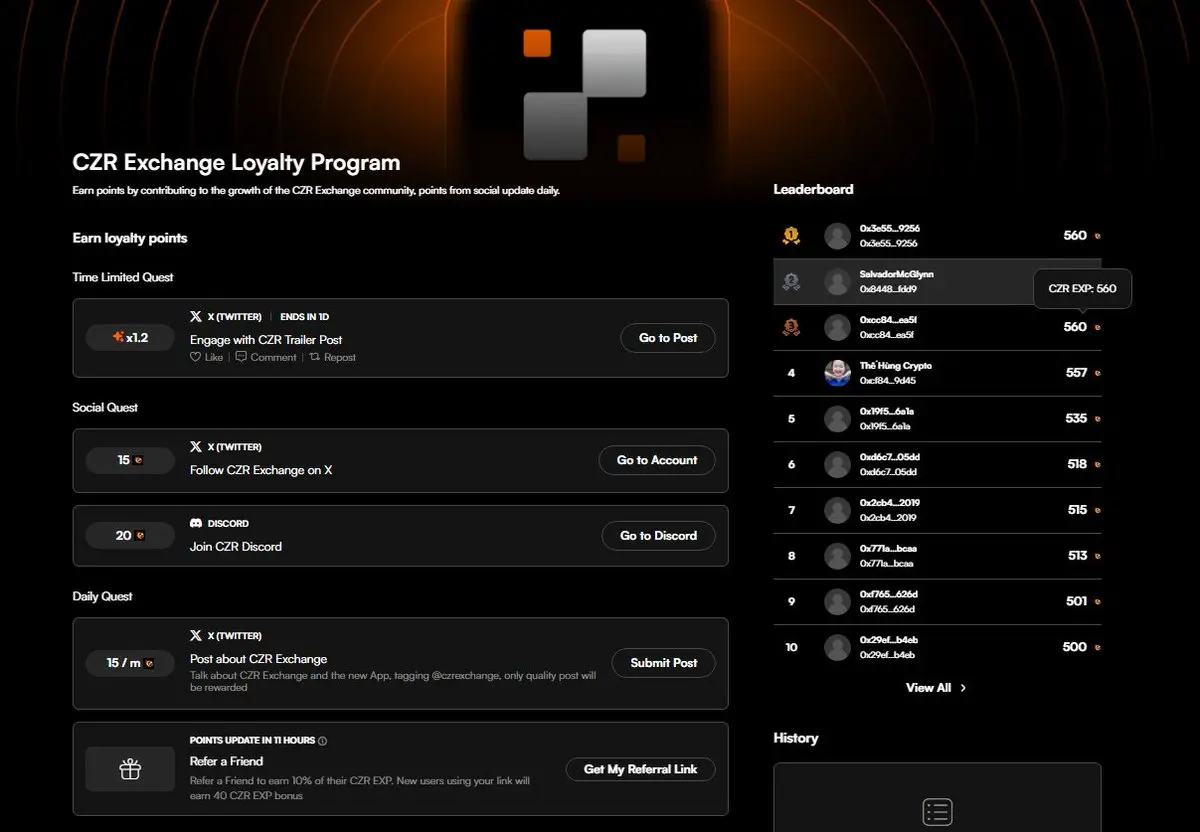This screenshot has height=832, width=1200.
Task: Click avatar of 0x29ef...b4eb user
Action: coord(837,647)
